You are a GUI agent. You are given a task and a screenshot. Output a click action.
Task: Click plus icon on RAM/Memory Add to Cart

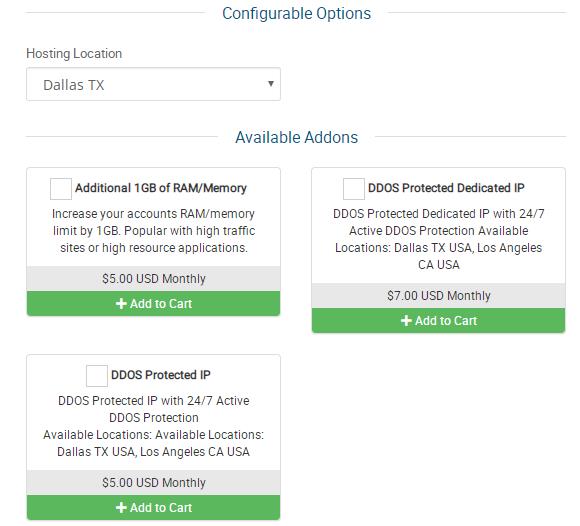(x=121, y=304)
